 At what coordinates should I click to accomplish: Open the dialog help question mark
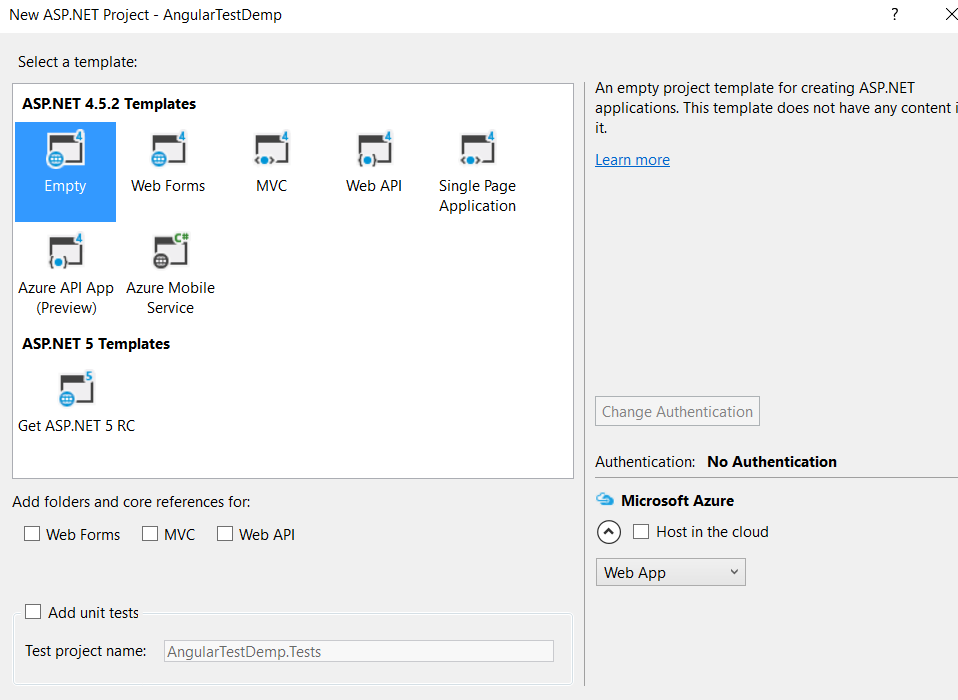(894, 14)
